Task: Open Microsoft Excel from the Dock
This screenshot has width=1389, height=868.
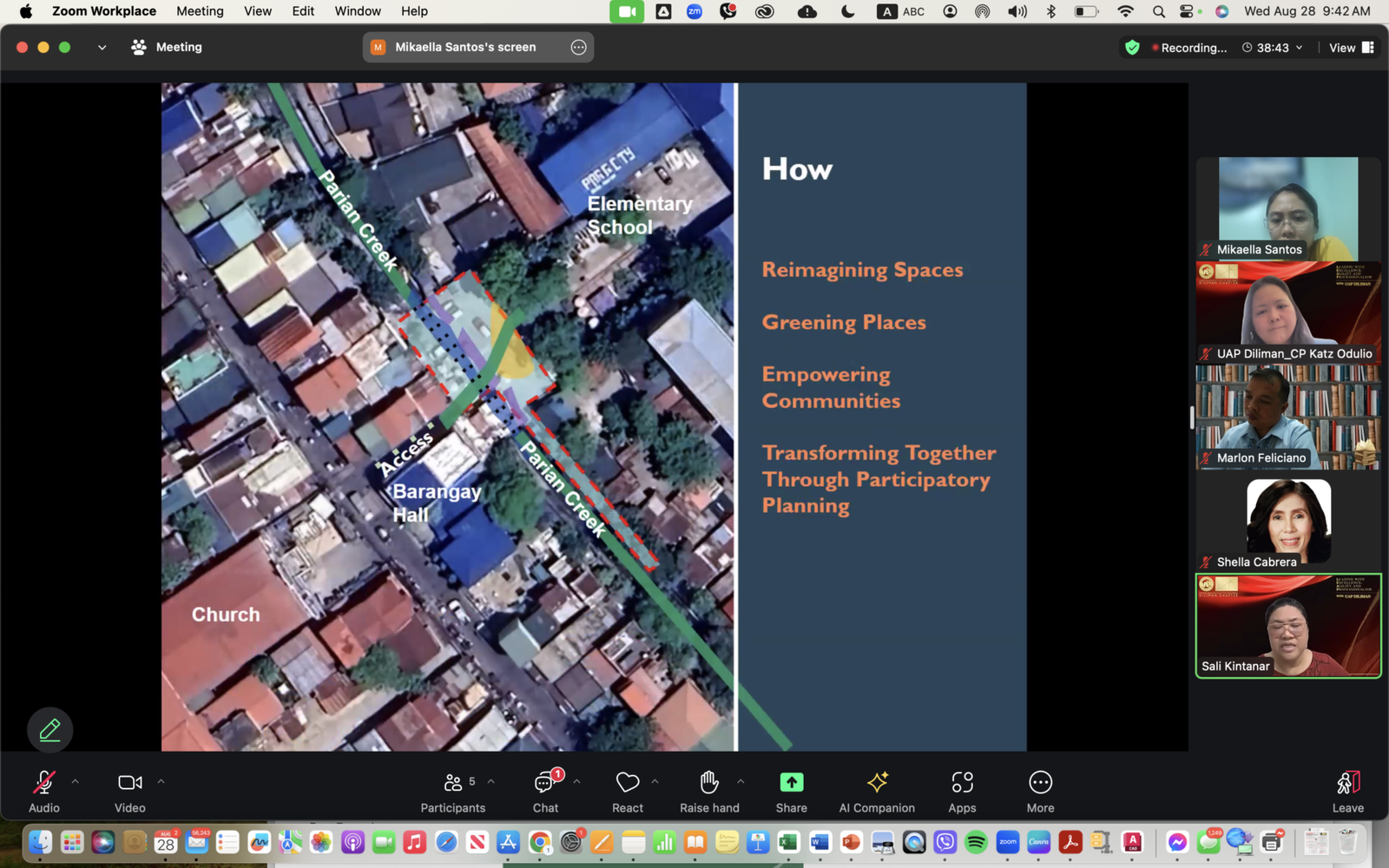Action: pyautogui.click(x=788, y=842)
